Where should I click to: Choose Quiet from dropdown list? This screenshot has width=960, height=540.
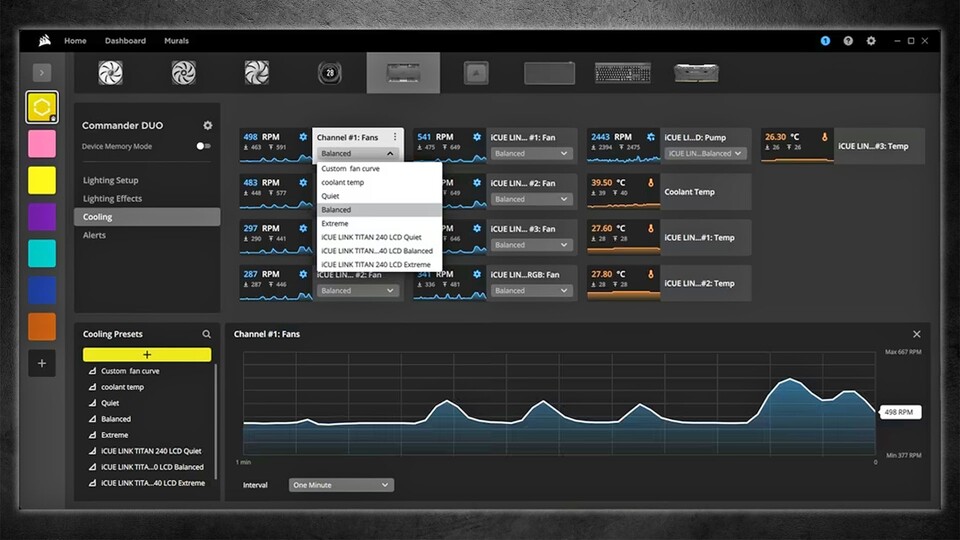(379, 196)
